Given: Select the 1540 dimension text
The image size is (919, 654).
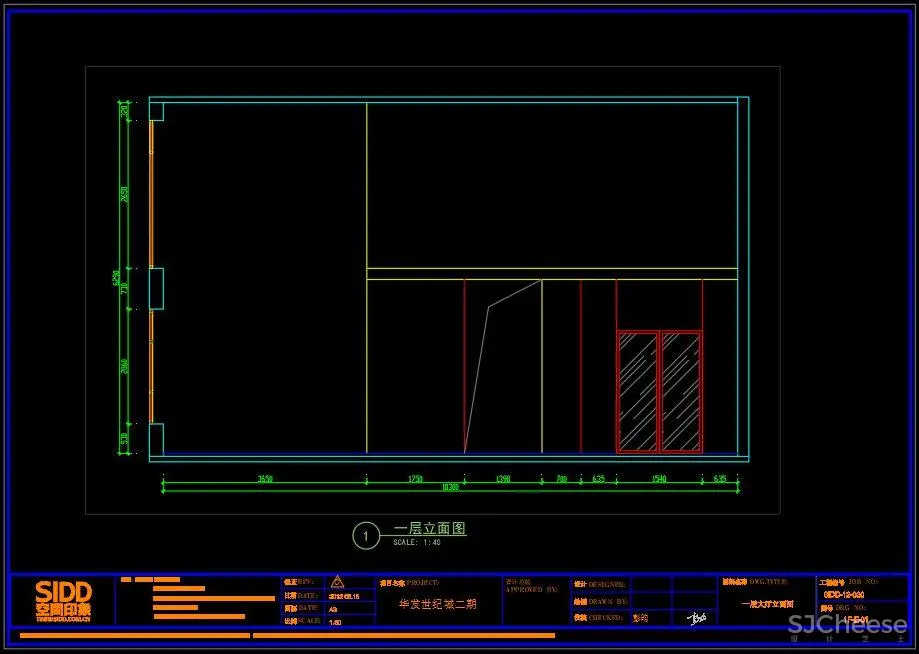Looking at the screenshot, I should click(x=659, y=480).
